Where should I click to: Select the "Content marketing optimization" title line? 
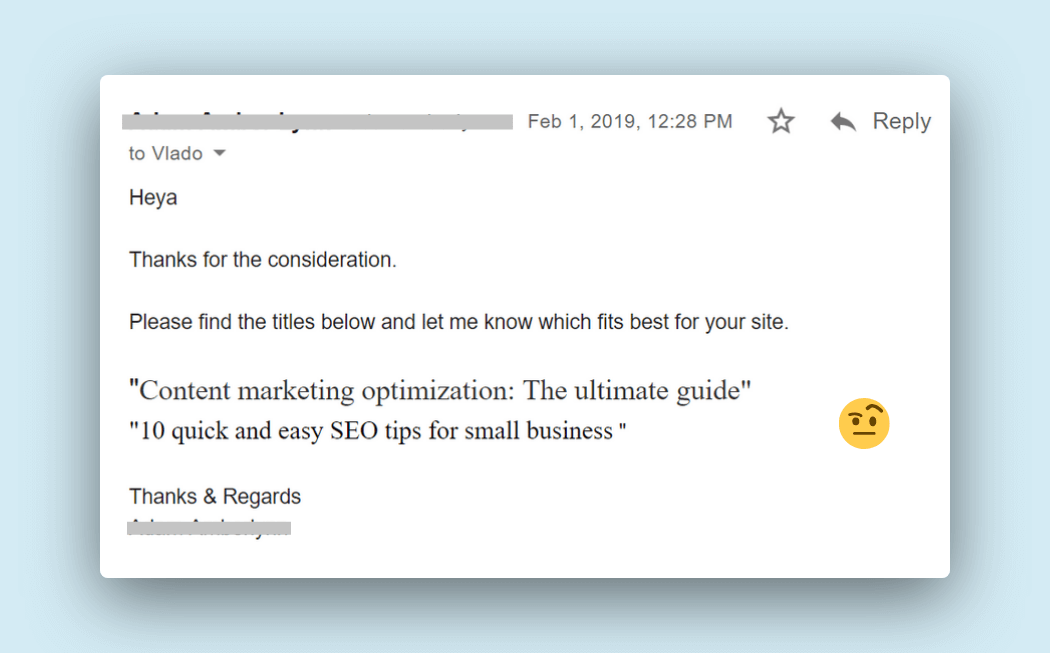[440, 390]
